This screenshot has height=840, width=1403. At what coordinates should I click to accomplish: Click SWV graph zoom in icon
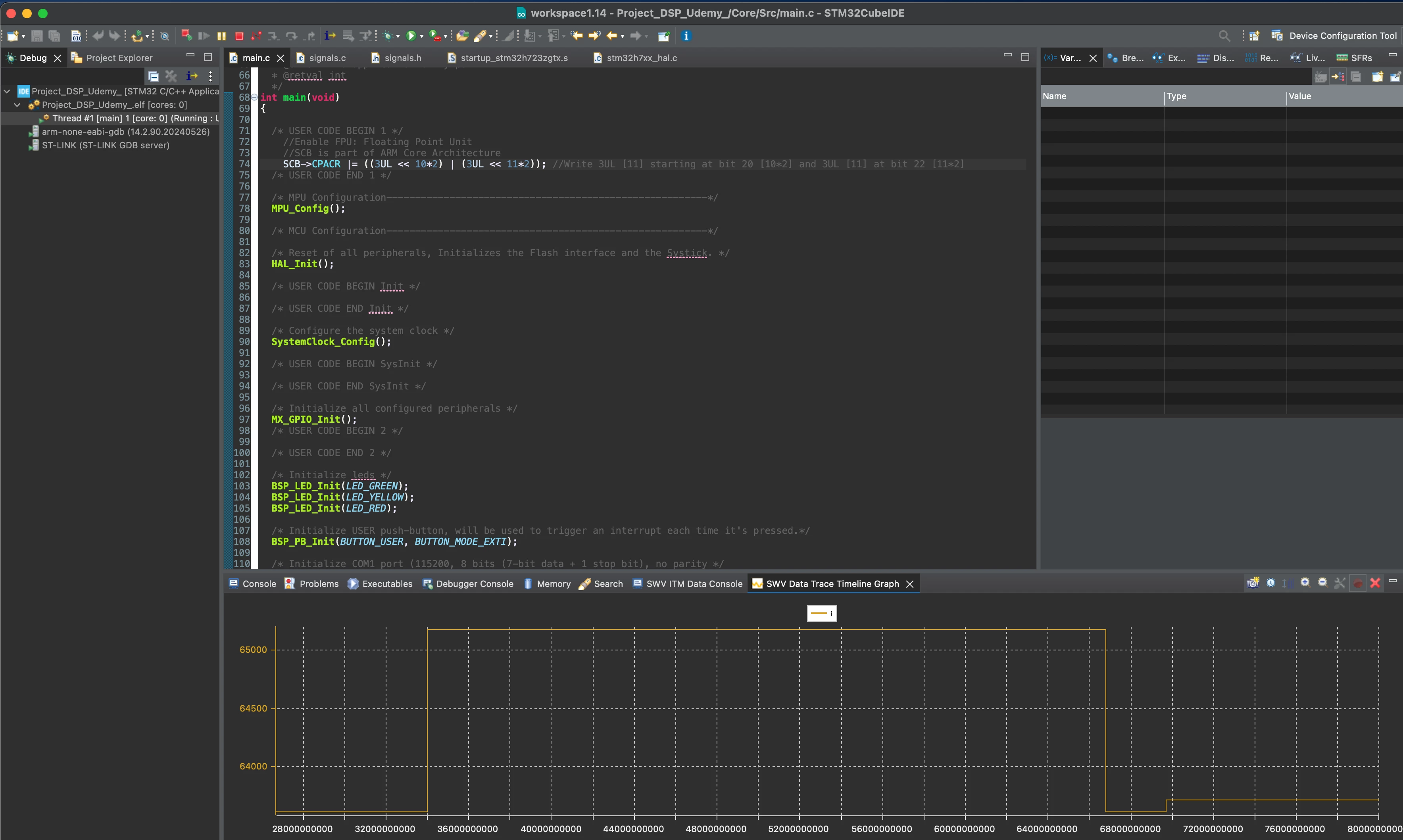coord(1305,583)
